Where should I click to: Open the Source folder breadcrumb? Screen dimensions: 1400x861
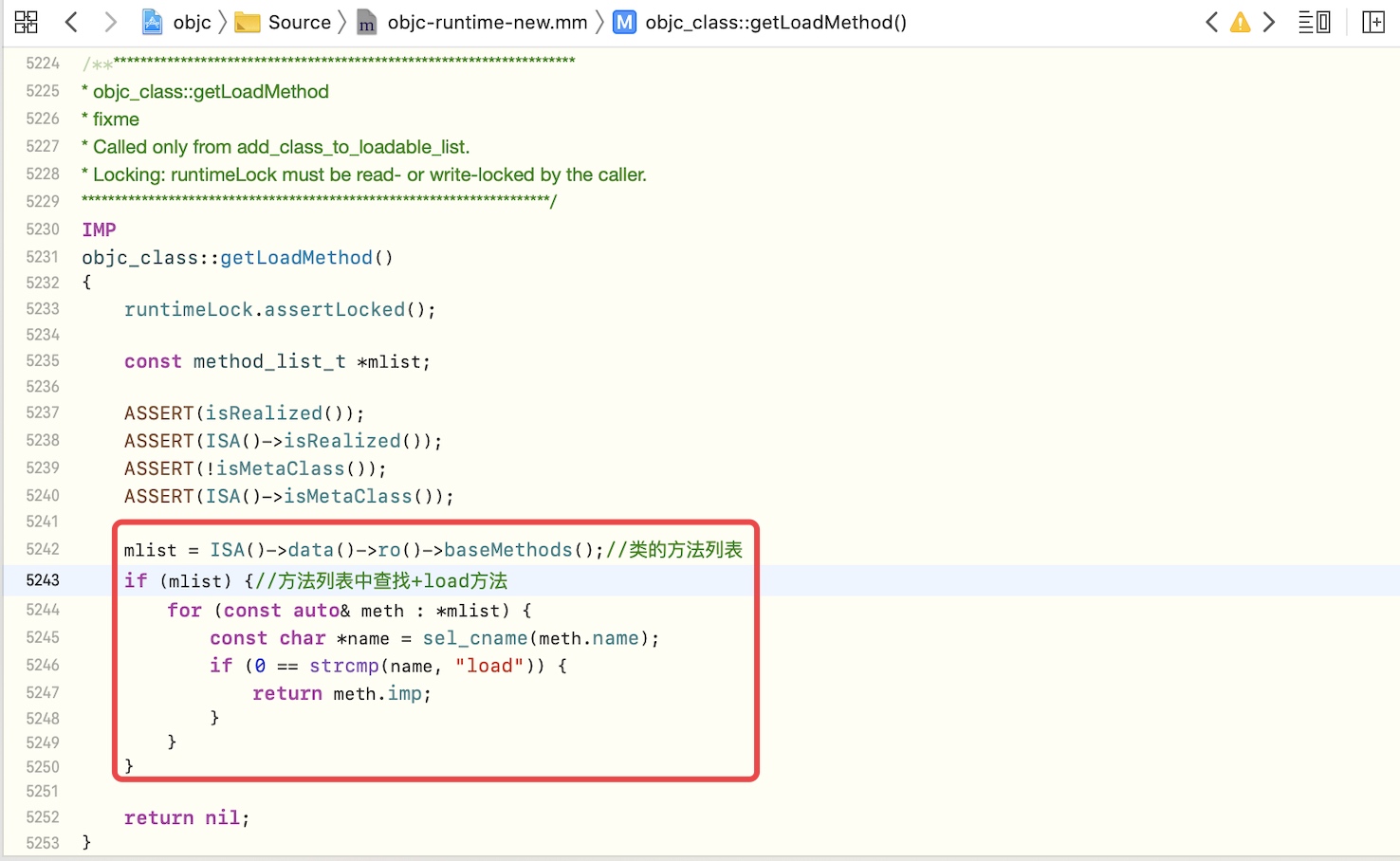coord(300,22)
